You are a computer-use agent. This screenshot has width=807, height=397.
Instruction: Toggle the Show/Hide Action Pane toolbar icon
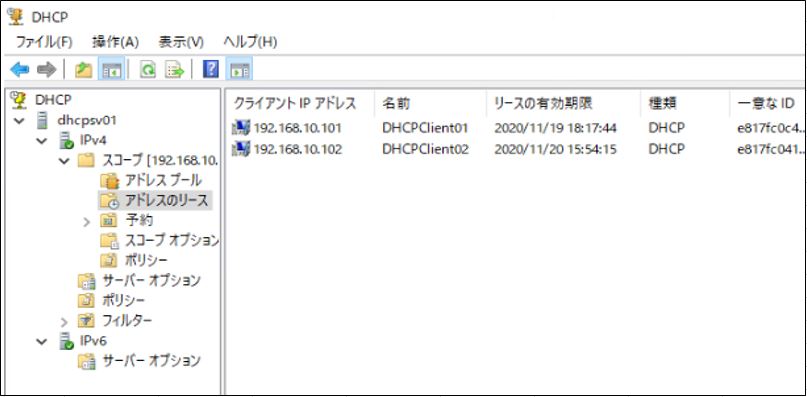239,70
